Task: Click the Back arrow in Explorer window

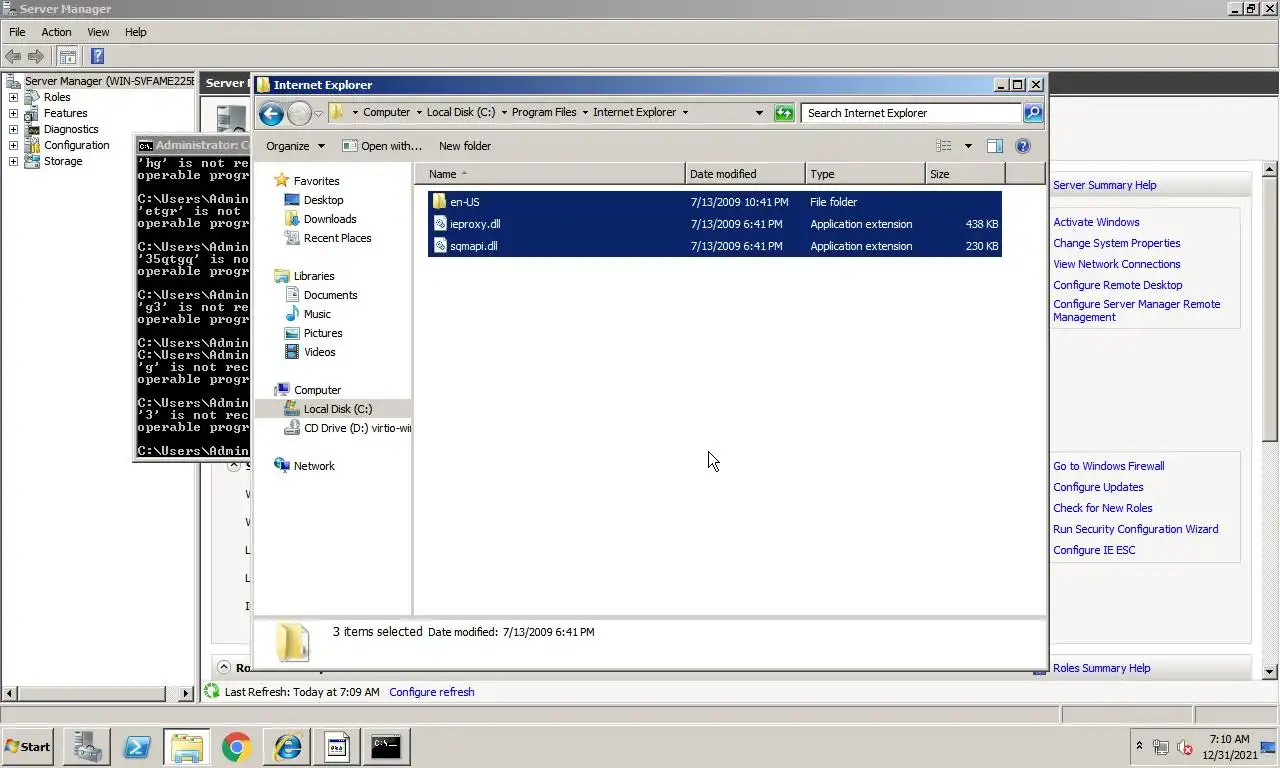Action: pos(270,113)
